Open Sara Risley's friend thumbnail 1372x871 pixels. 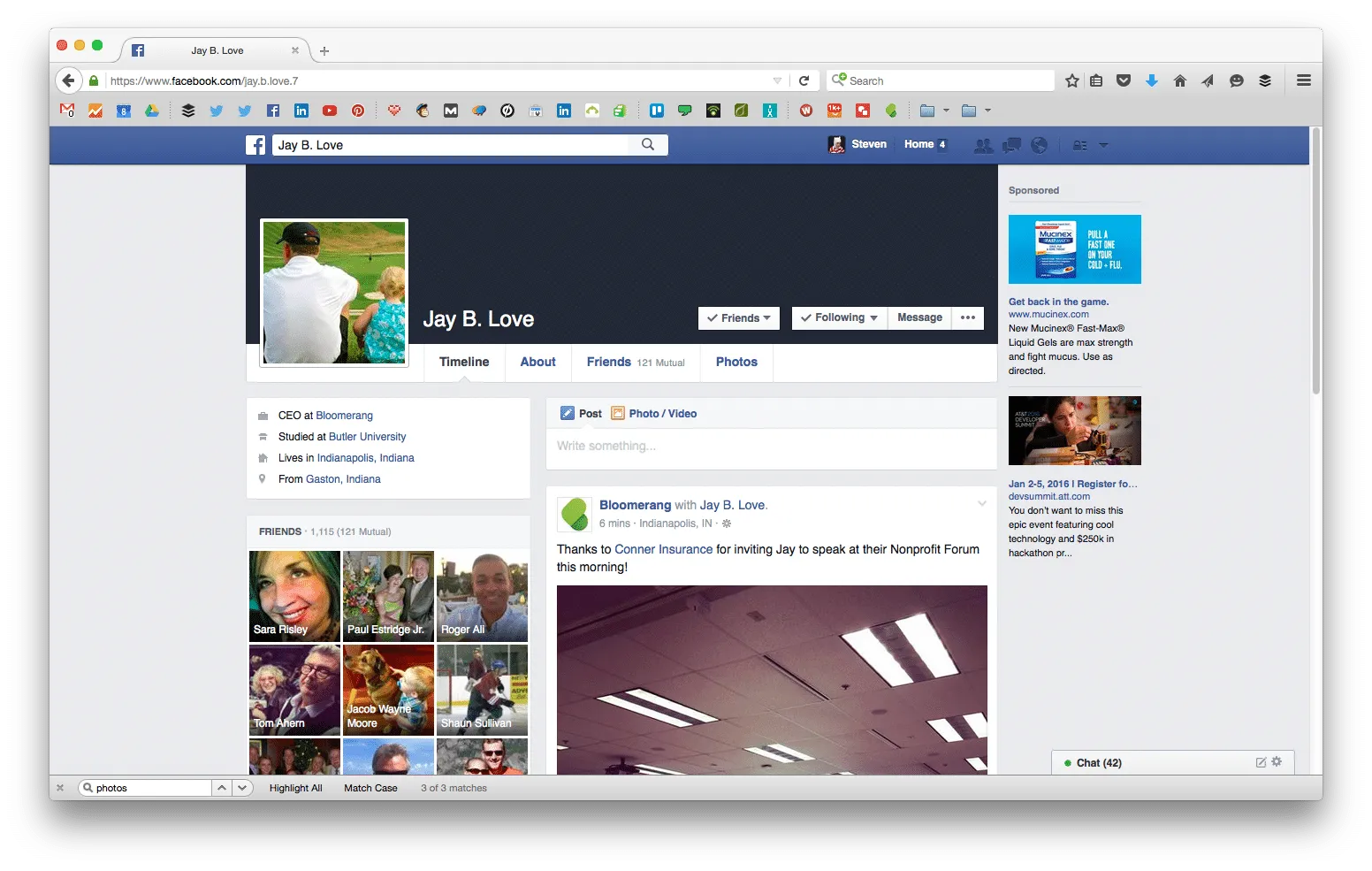coord(294,596)
